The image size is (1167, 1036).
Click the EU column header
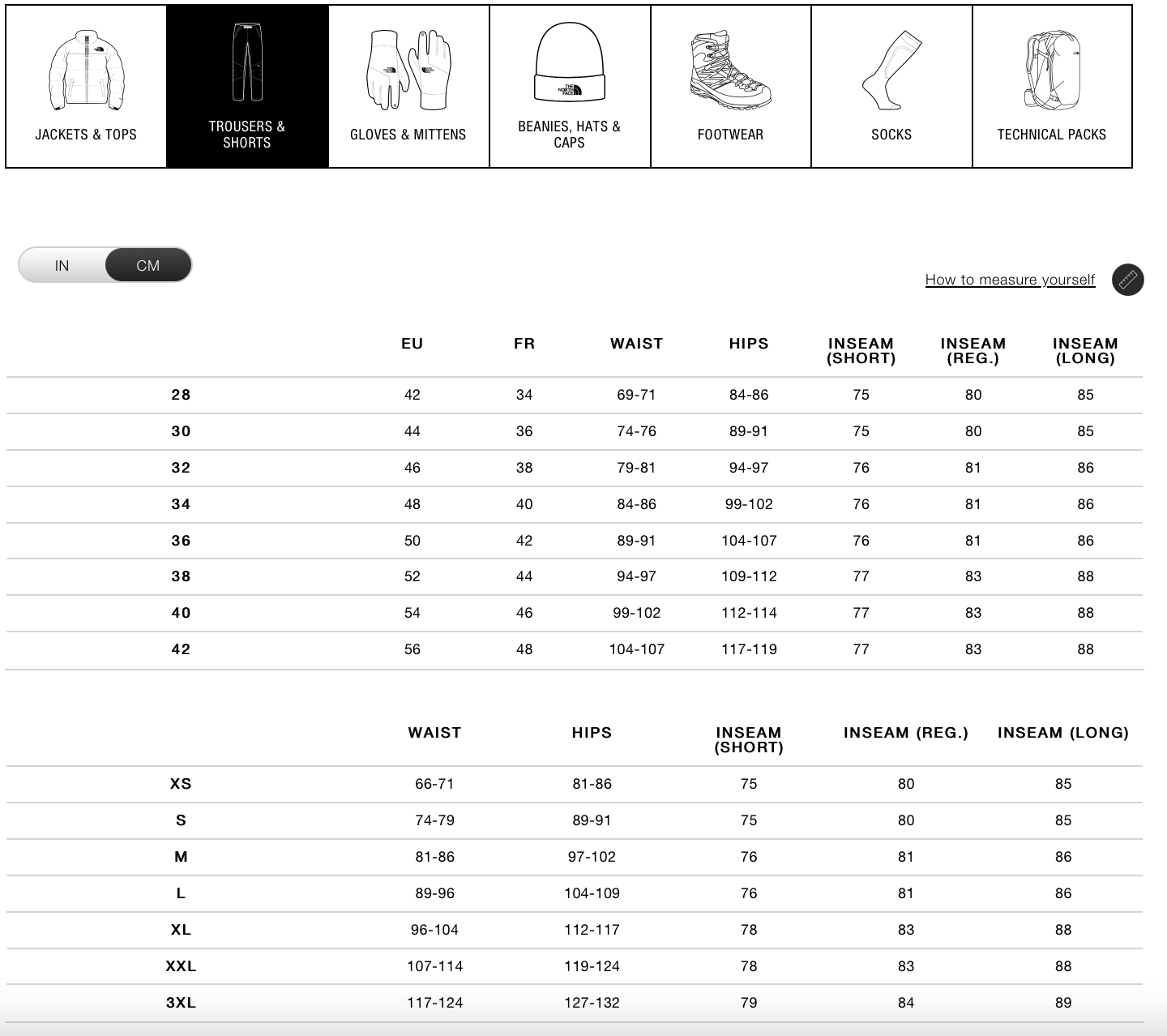point(413,344)
